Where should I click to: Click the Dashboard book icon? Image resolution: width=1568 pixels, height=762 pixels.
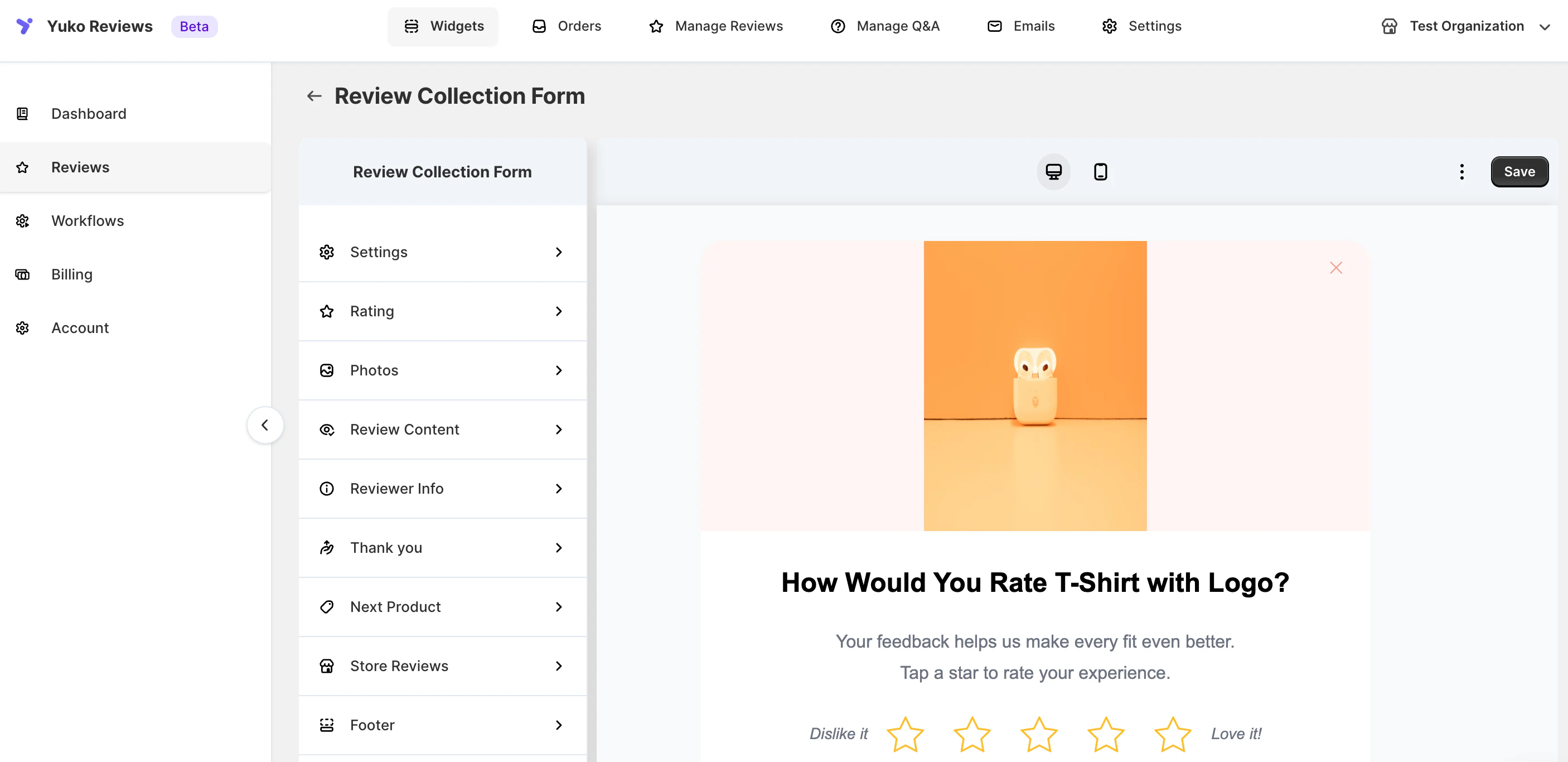coord(22,114)
